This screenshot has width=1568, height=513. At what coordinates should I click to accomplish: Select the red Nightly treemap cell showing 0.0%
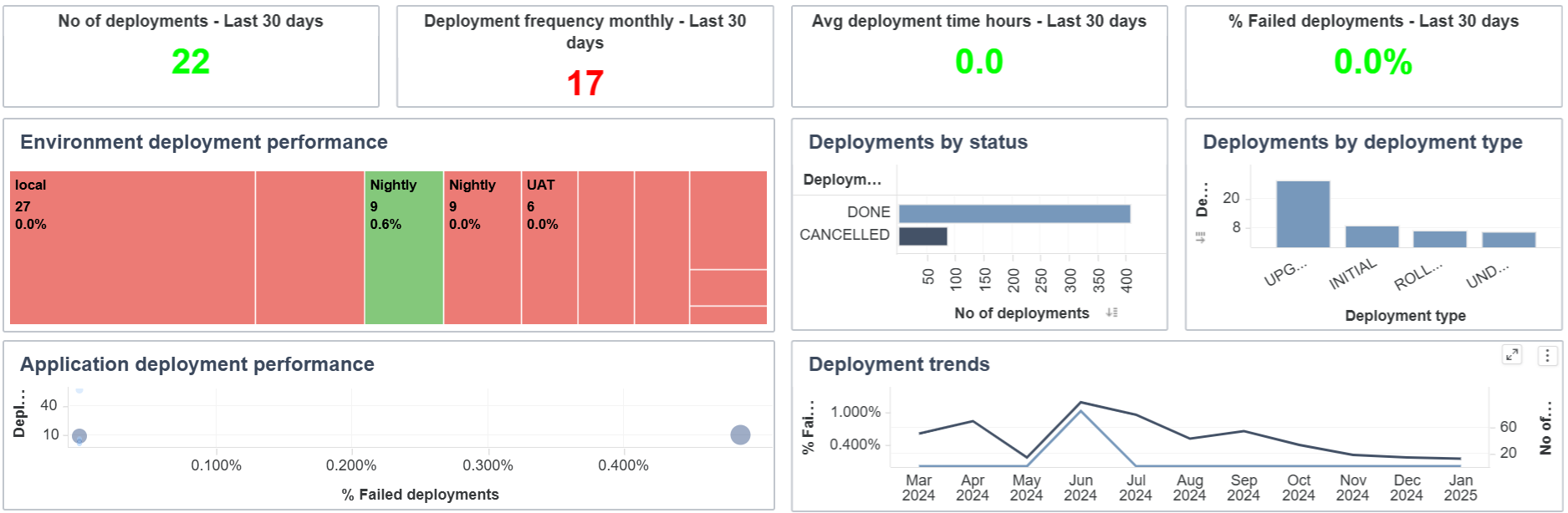[483, 247]
